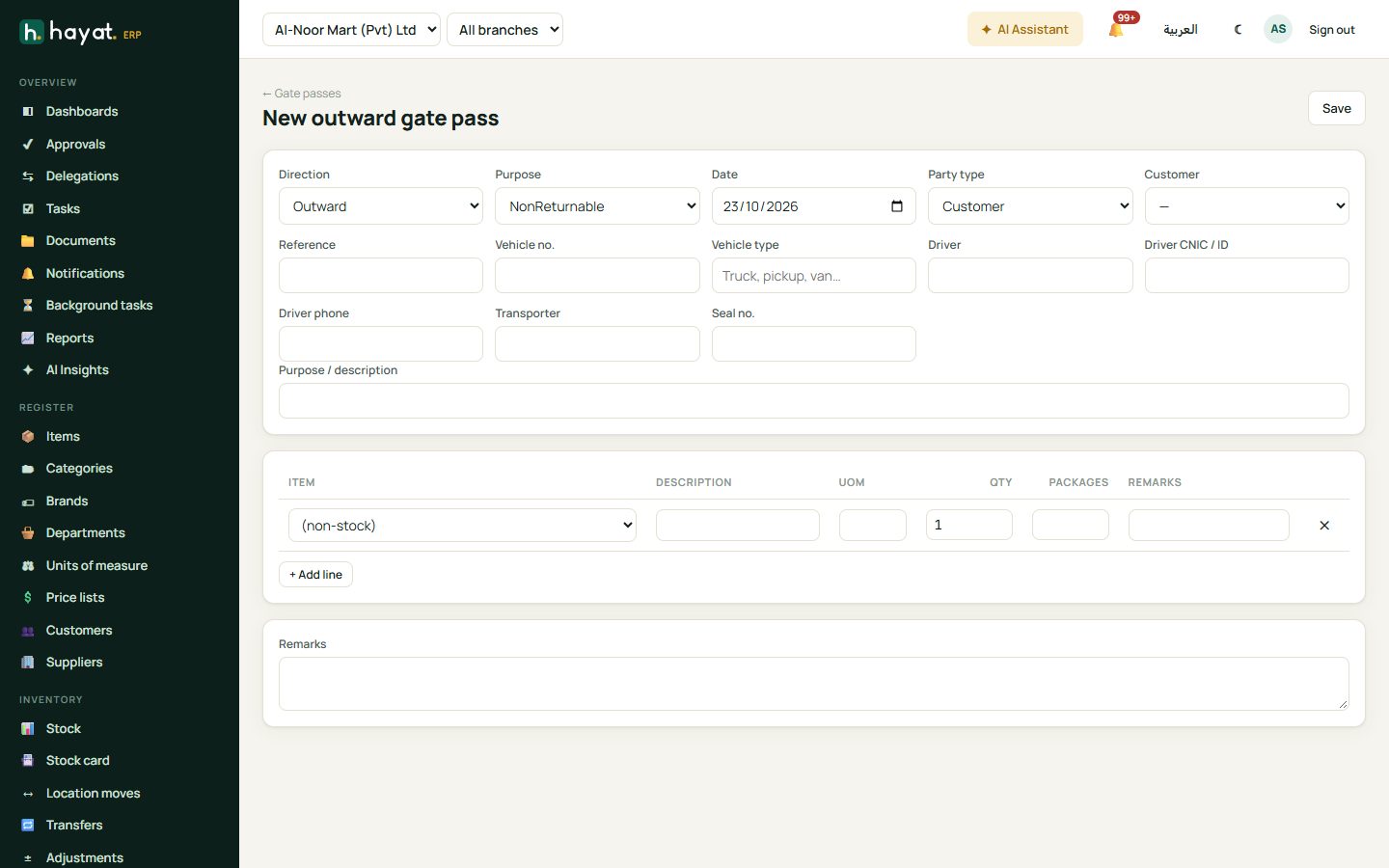Click the Reports chart icon

(x=28, y=339)
